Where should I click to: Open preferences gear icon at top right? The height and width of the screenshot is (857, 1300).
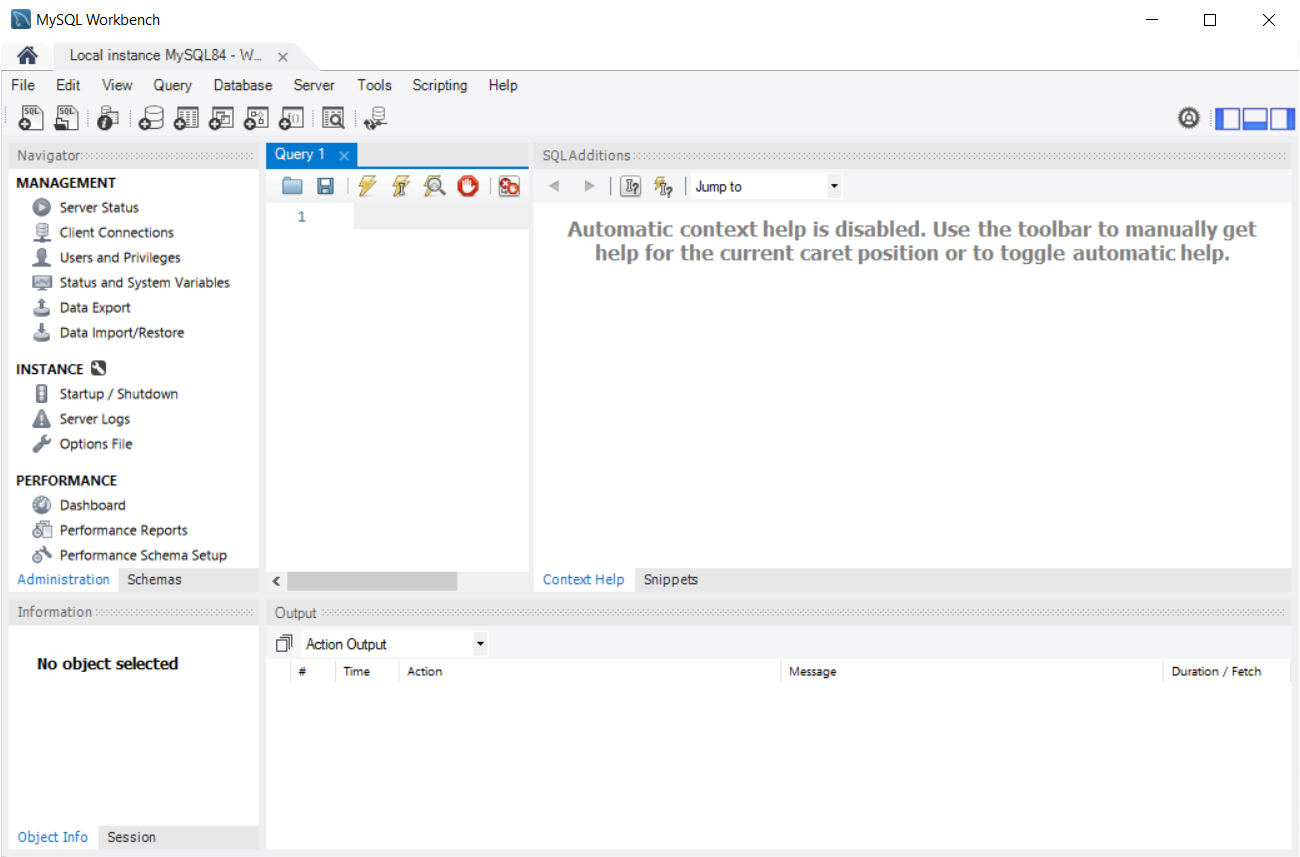coord(1189,118)
